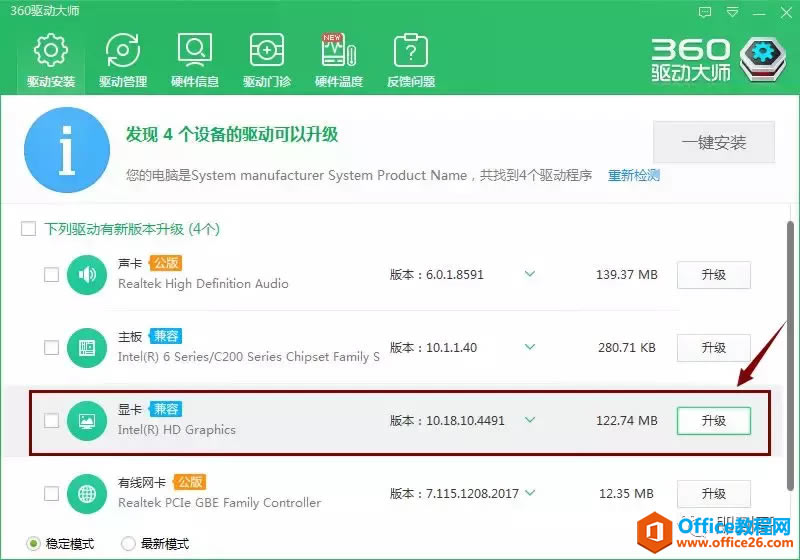800x560 pixels.
Task: Open the 反馈问题 clipboard question icon
Action: [411, 49]
